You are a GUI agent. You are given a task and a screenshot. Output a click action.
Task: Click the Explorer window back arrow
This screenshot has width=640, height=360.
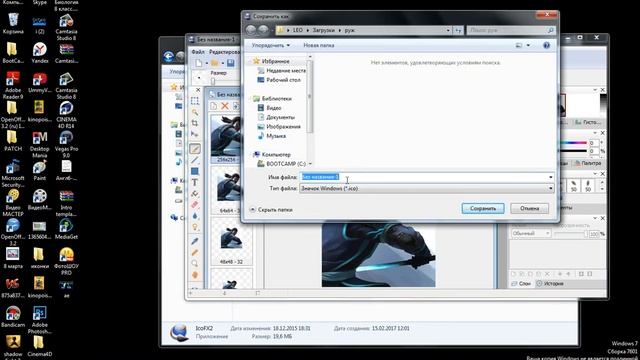click(169, 56)
